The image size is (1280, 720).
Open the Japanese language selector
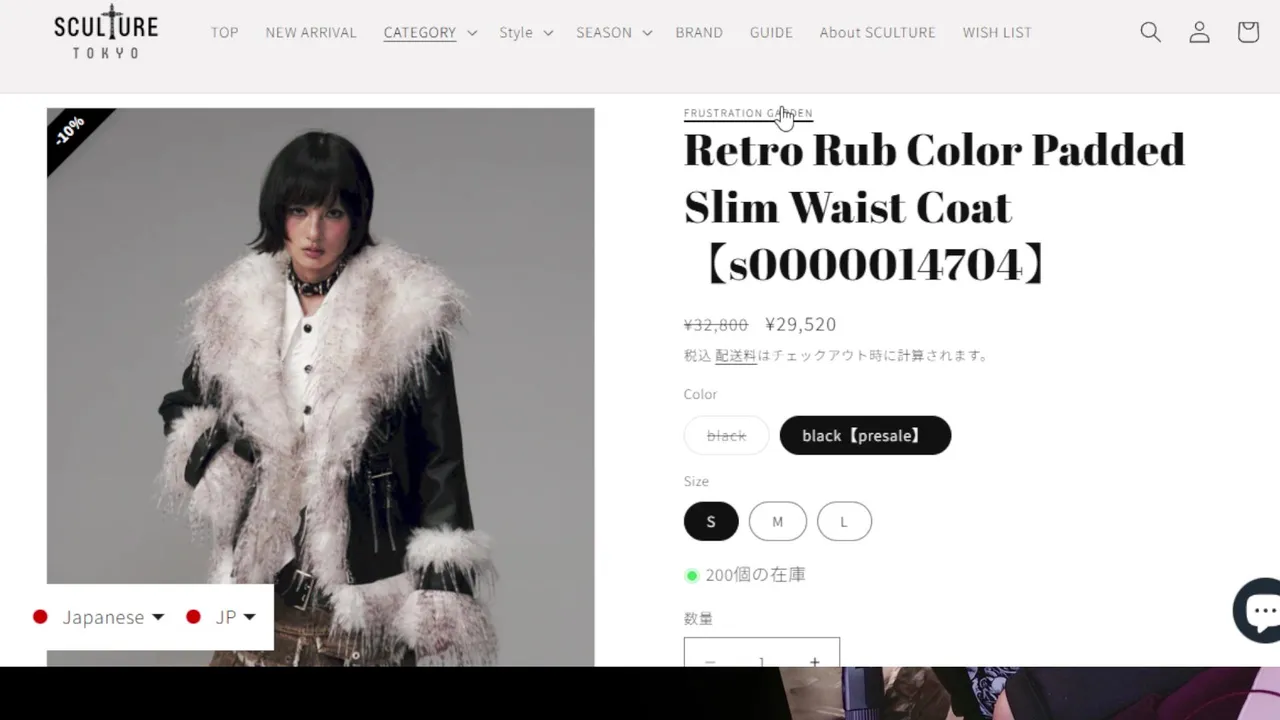99,617
